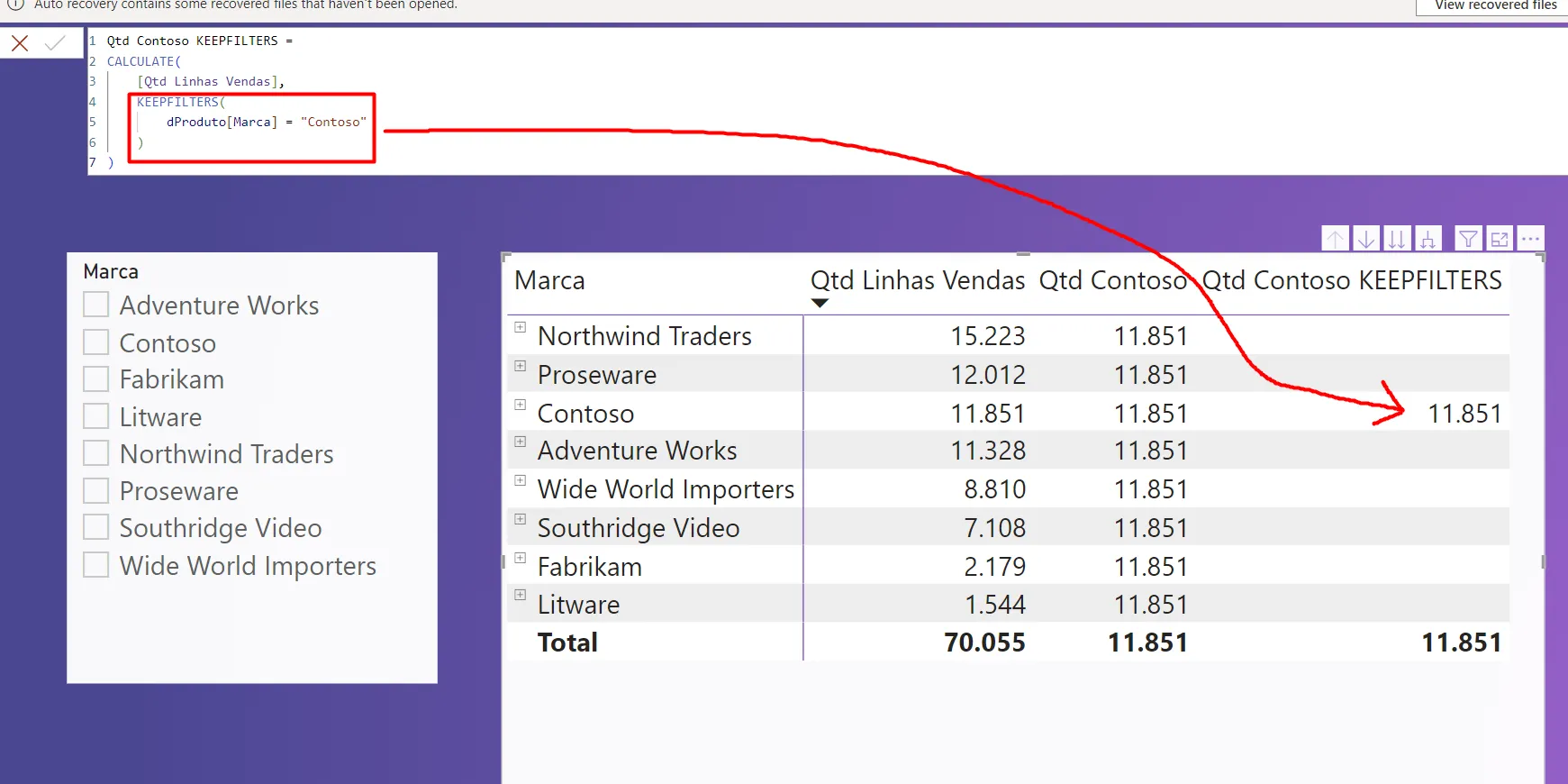Expand all down one level fork icon

1428,239
